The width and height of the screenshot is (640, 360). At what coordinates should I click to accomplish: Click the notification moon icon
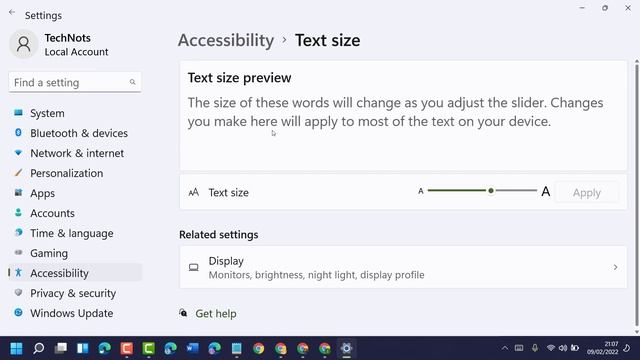tap(627, 348)
